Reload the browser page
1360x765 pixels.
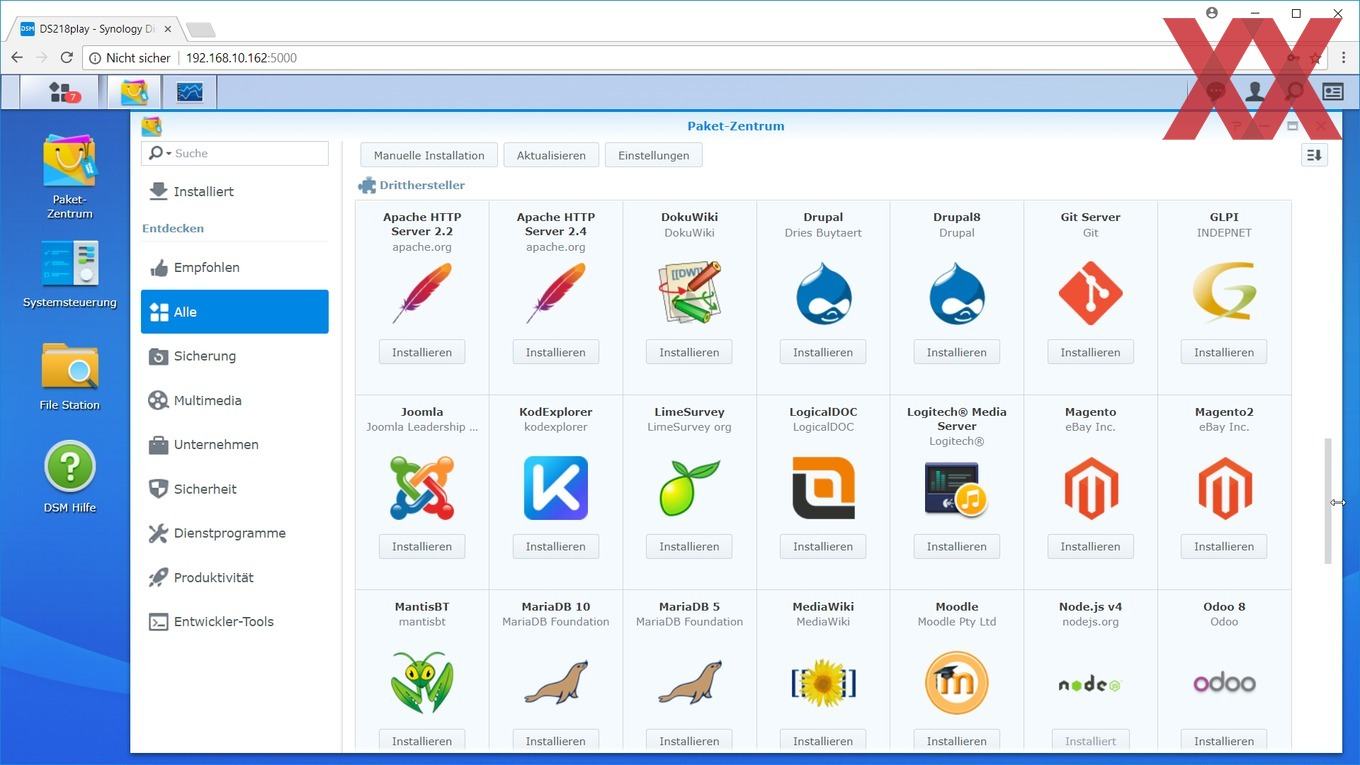tap(67, 58)
